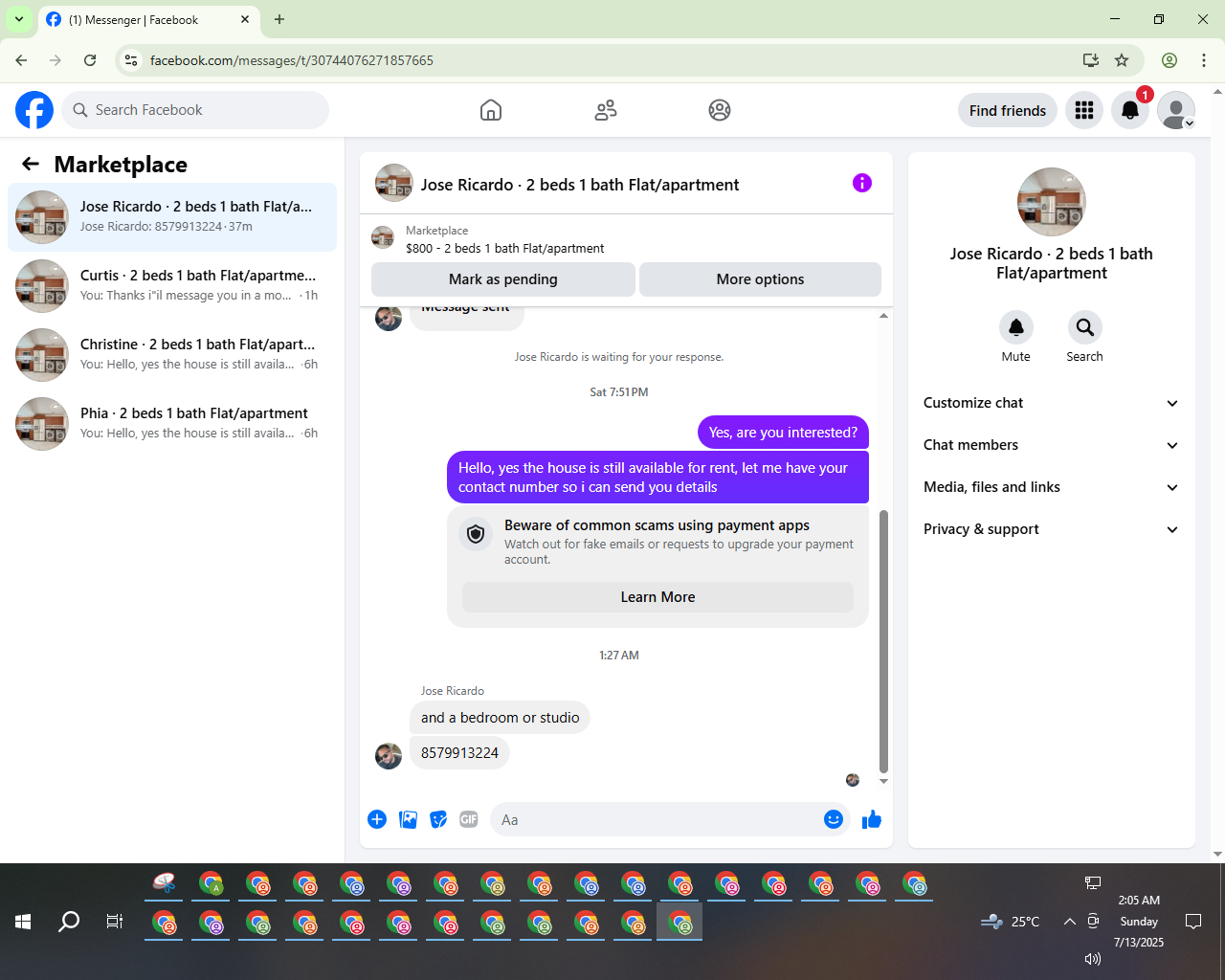This screenshot has height=980, width=1225.
Task: Click Find friends button
Action: click(x=1008, y=110)
